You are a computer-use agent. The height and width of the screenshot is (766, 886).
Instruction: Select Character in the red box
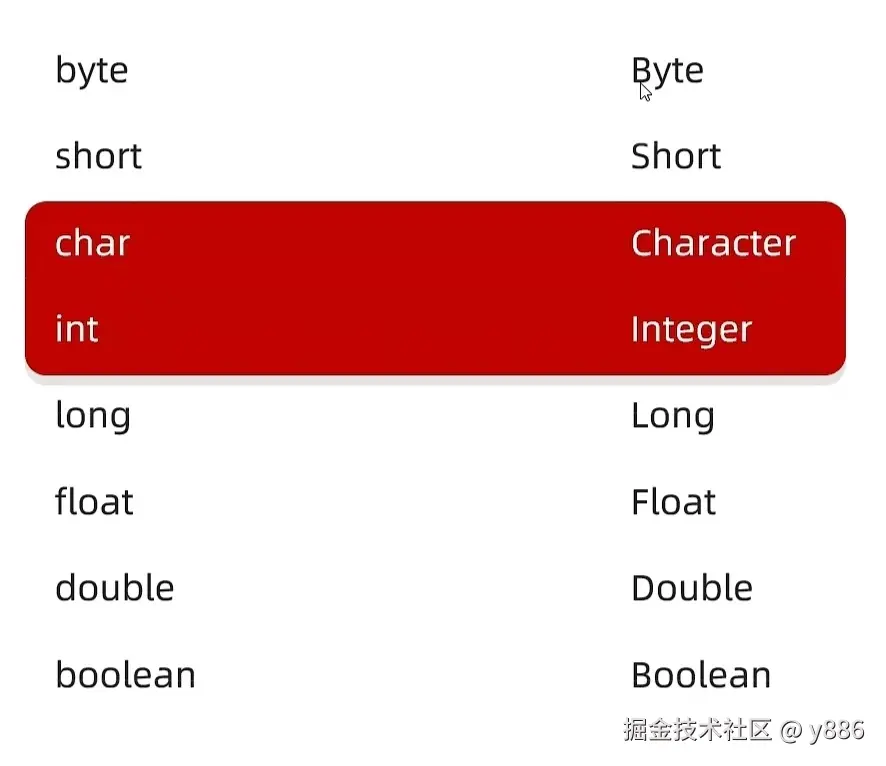(x=714, y=243)
